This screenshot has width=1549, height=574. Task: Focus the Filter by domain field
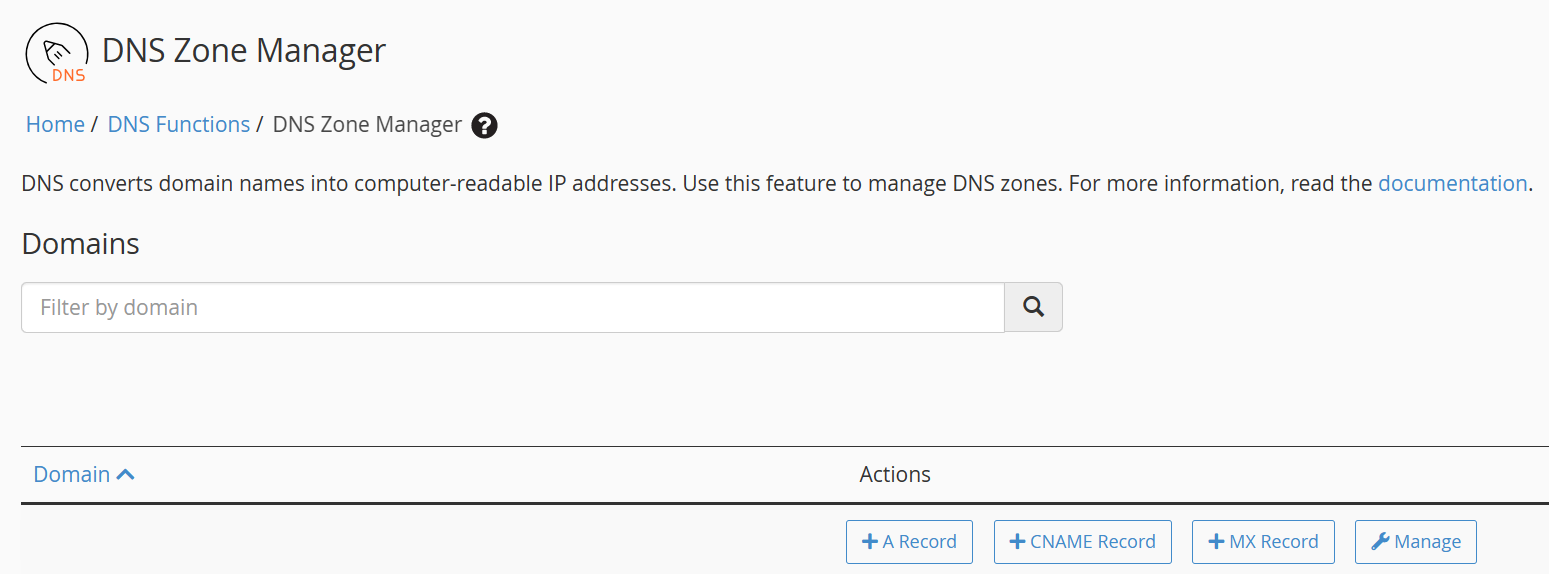[513, 307]
